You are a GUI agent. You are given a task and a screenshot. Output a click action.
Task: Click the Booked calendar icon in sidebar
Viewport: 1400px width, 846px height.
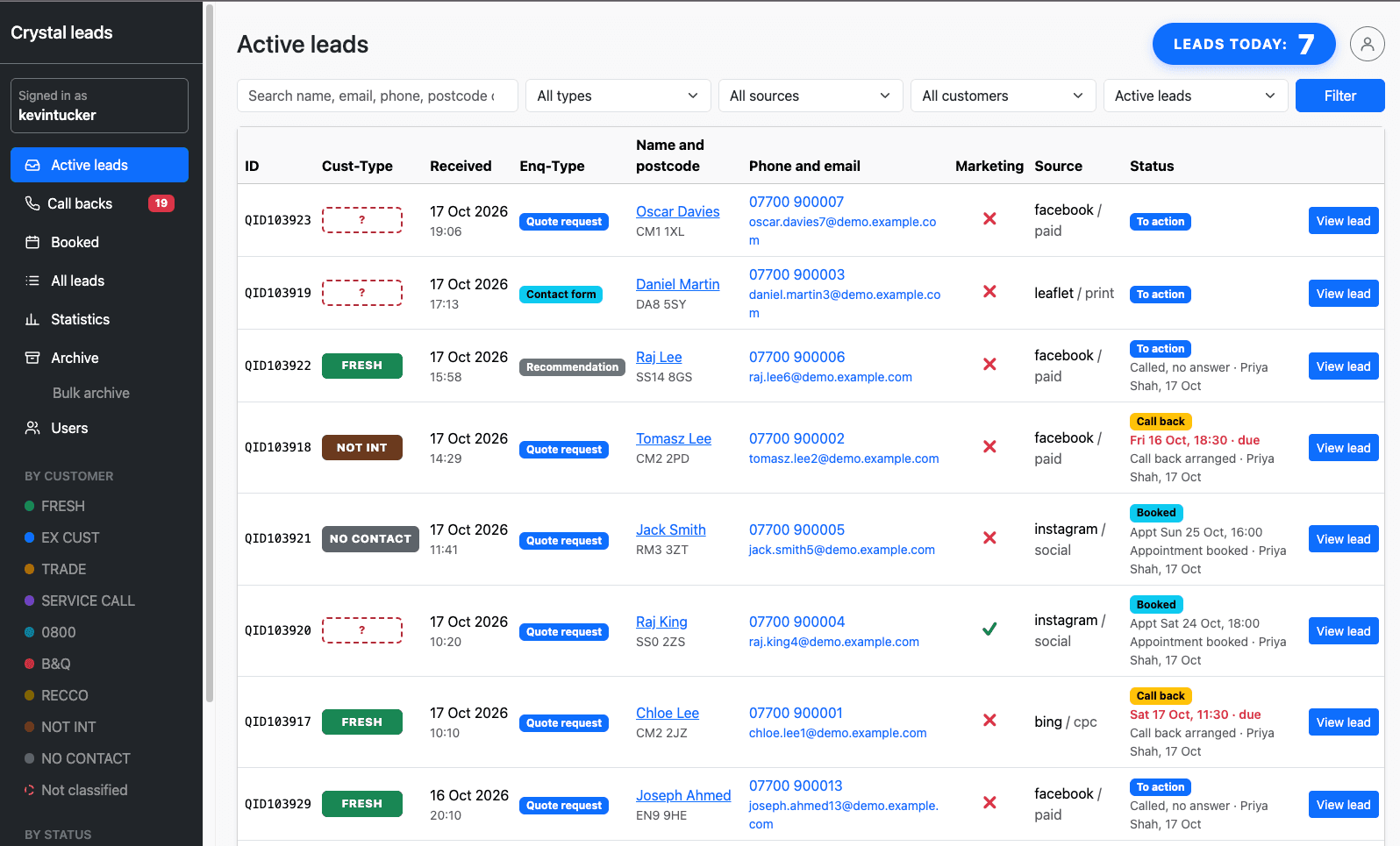click(32, 242)
